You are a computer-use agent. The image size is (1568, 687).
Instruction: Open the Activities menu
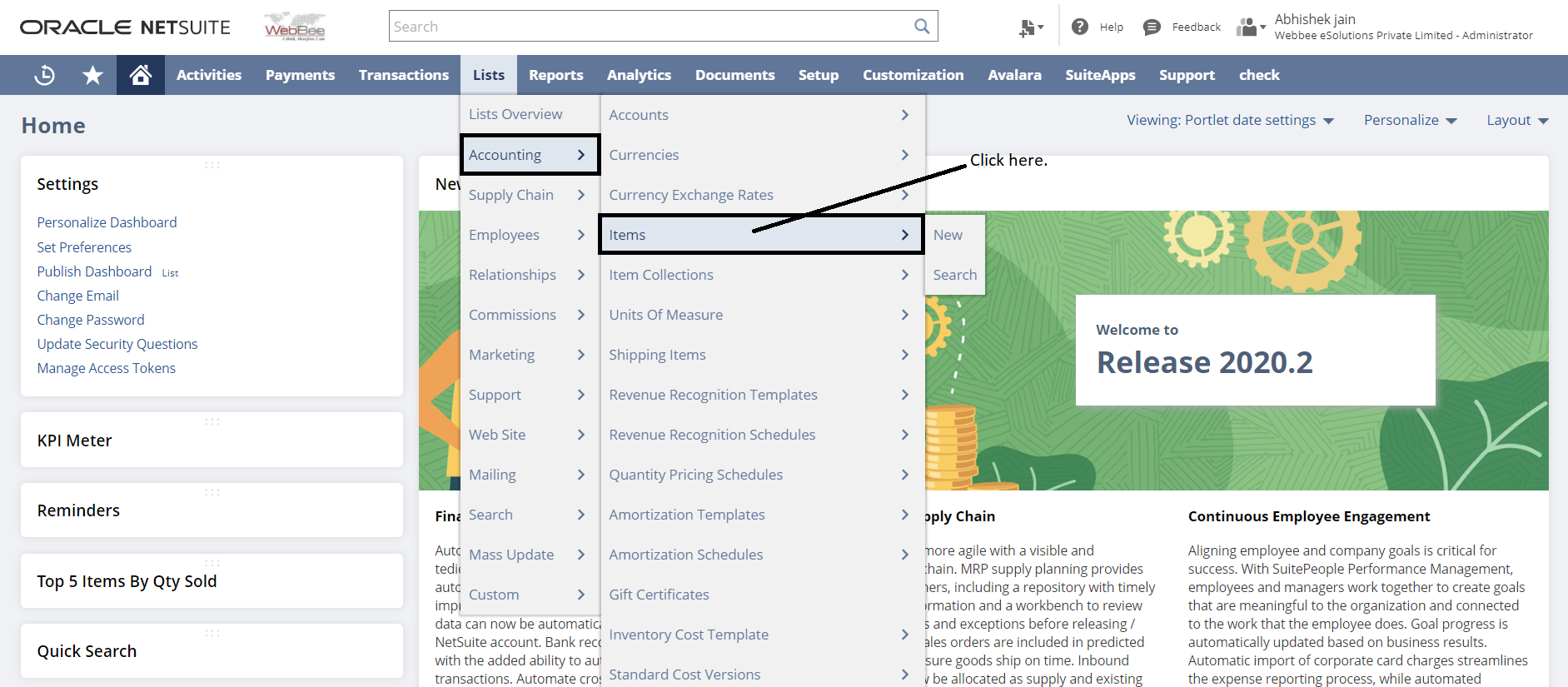[x=209, y=75]
